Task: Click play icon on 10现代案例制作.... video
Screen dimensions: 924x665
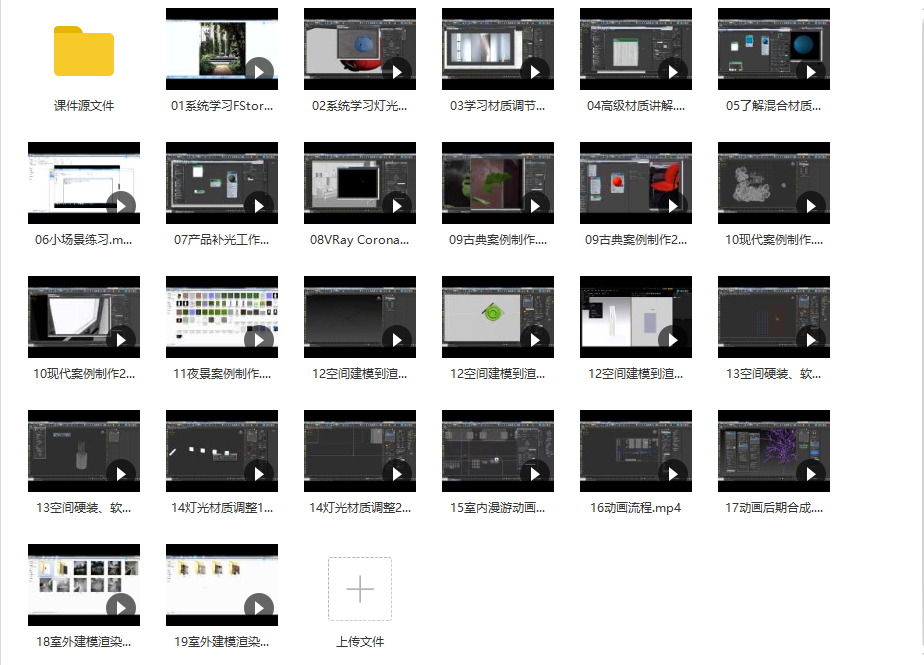Action: click(x=811, y=205)
